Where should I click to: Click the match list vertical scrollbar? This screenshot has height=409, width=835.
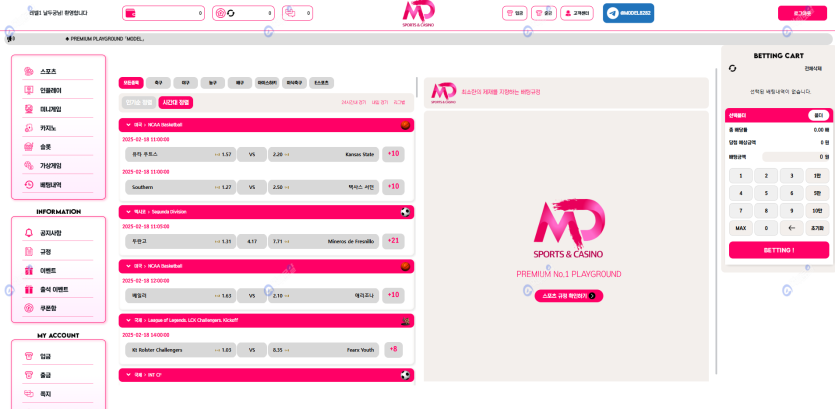(416, 87)
